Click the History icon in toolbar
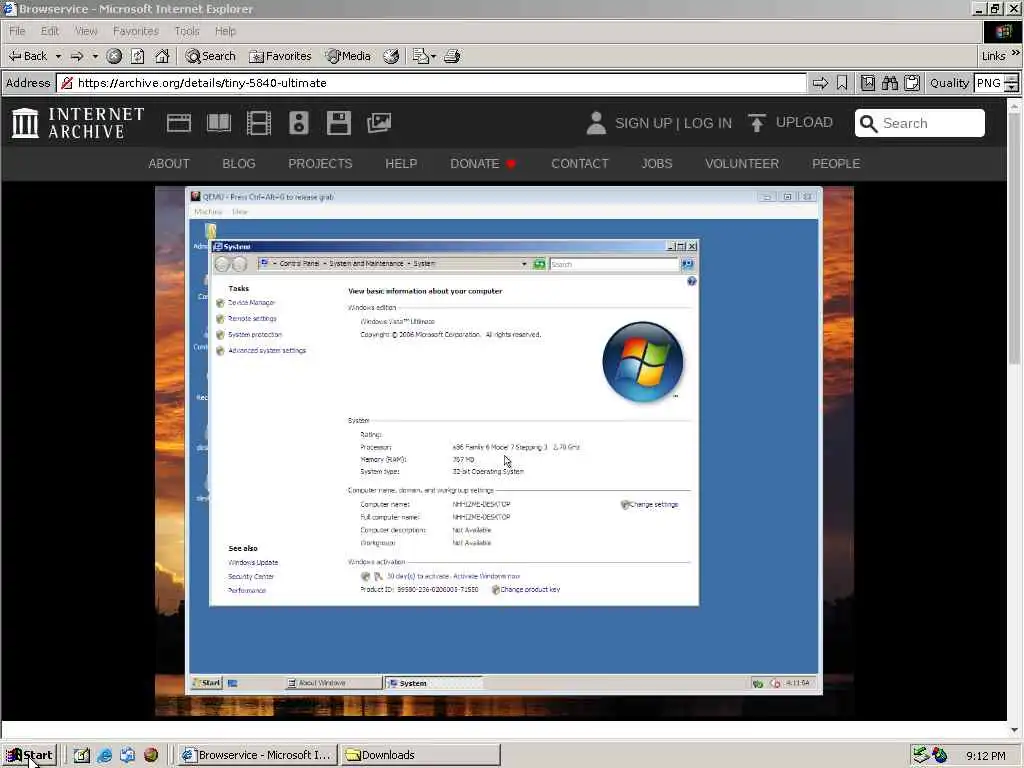This screenshot has height=768, width=1024. (391, 56)
